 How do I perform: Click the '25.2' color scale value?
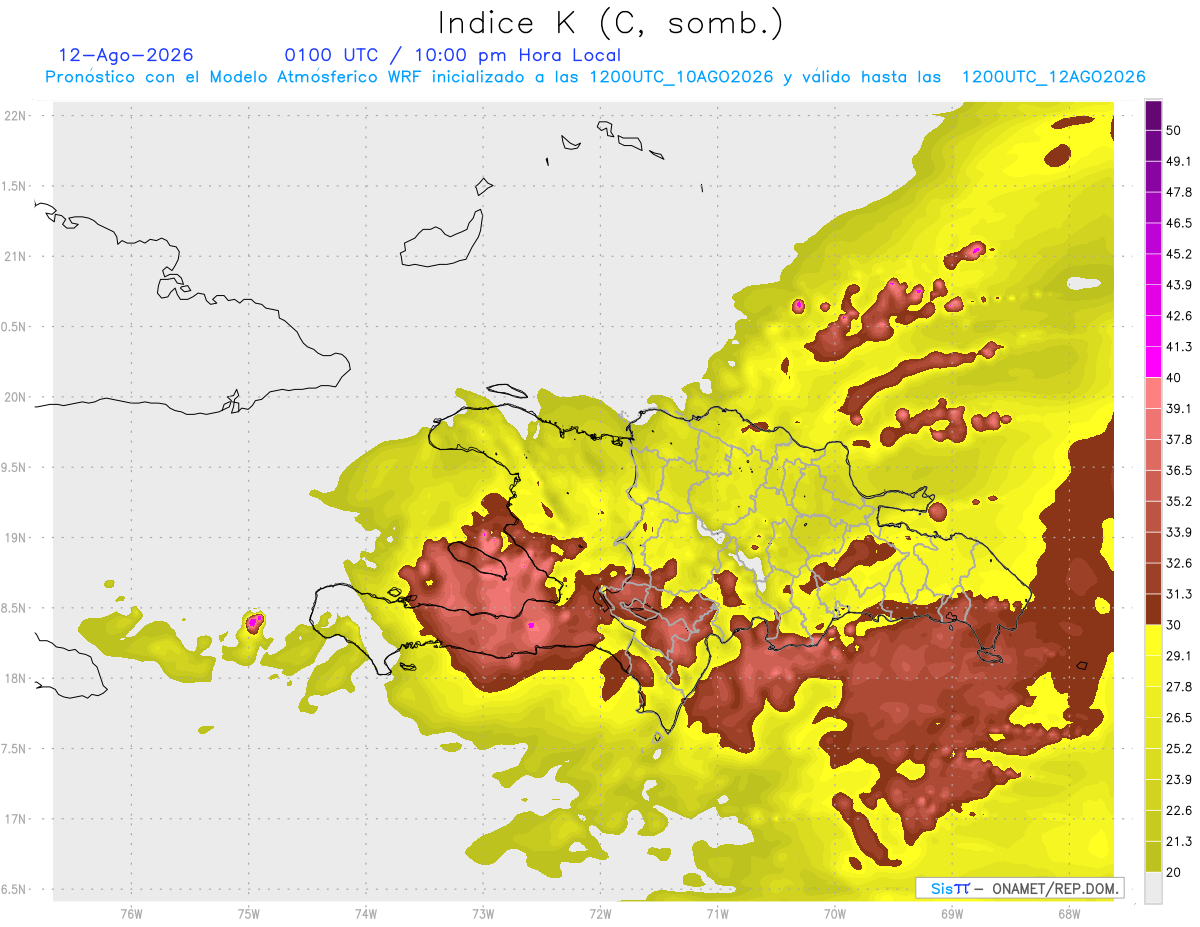[1178, 749]
